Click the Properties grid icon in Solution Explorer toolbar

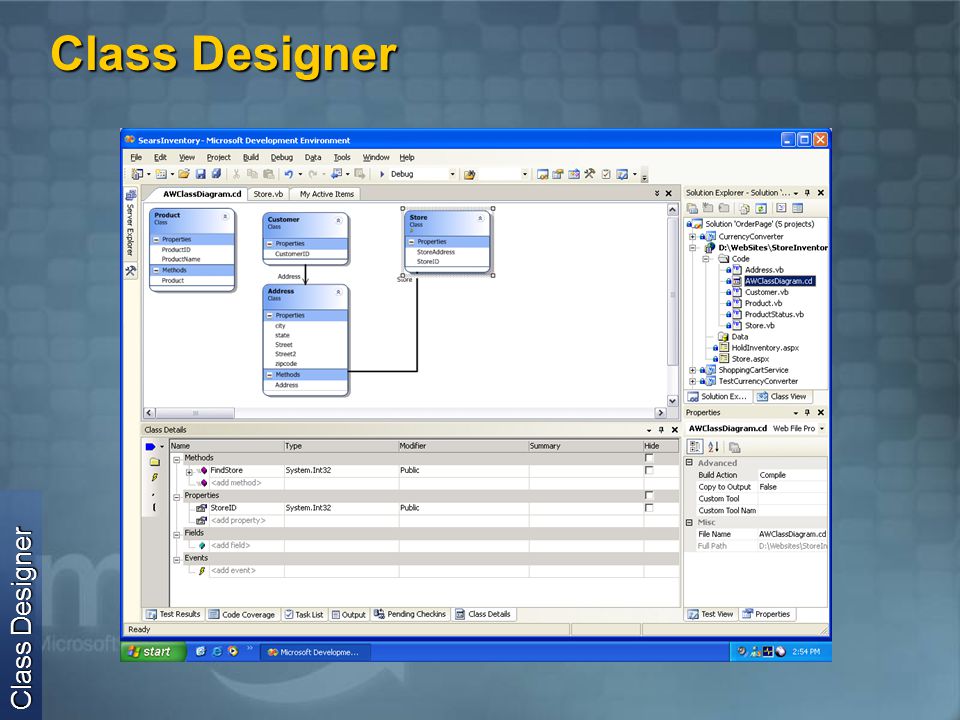797,208
